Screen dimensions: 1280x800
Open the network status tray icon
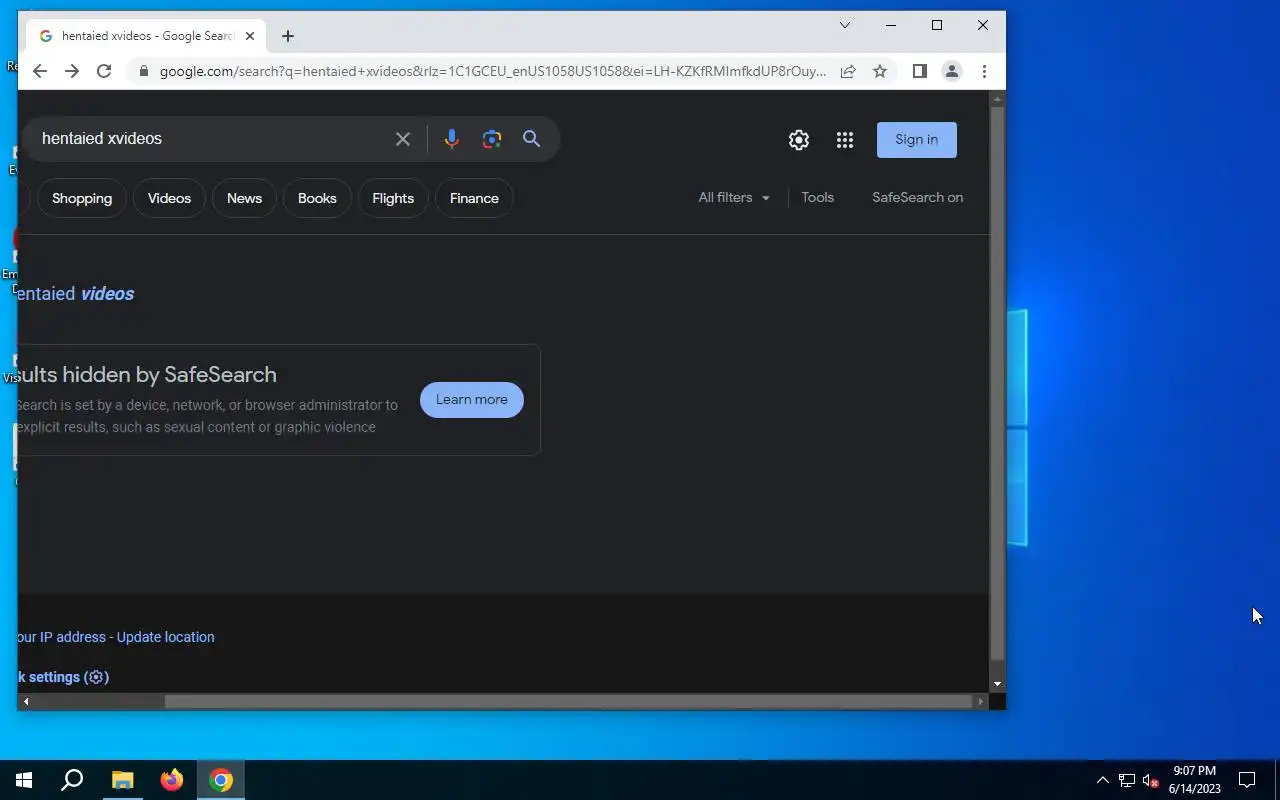[1127, 780]
